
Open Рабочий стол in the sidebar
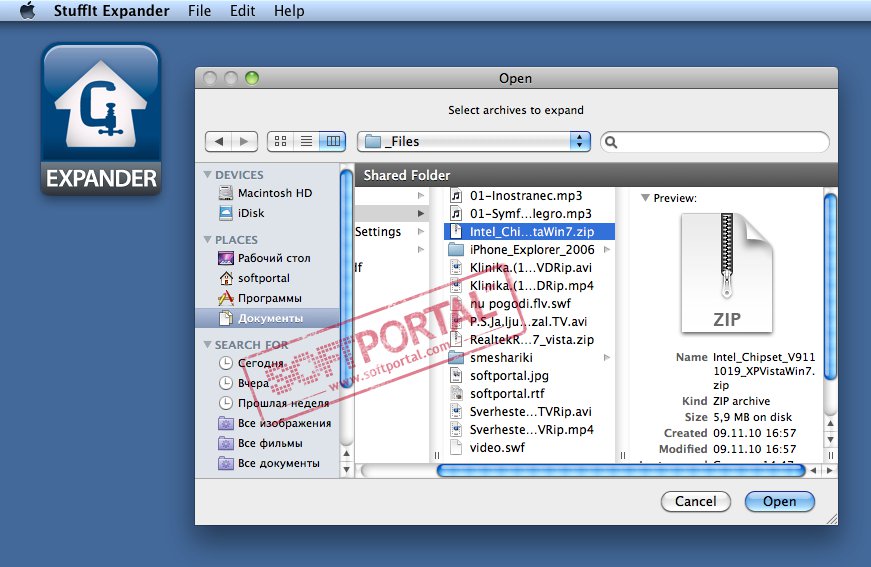point(264,258)
